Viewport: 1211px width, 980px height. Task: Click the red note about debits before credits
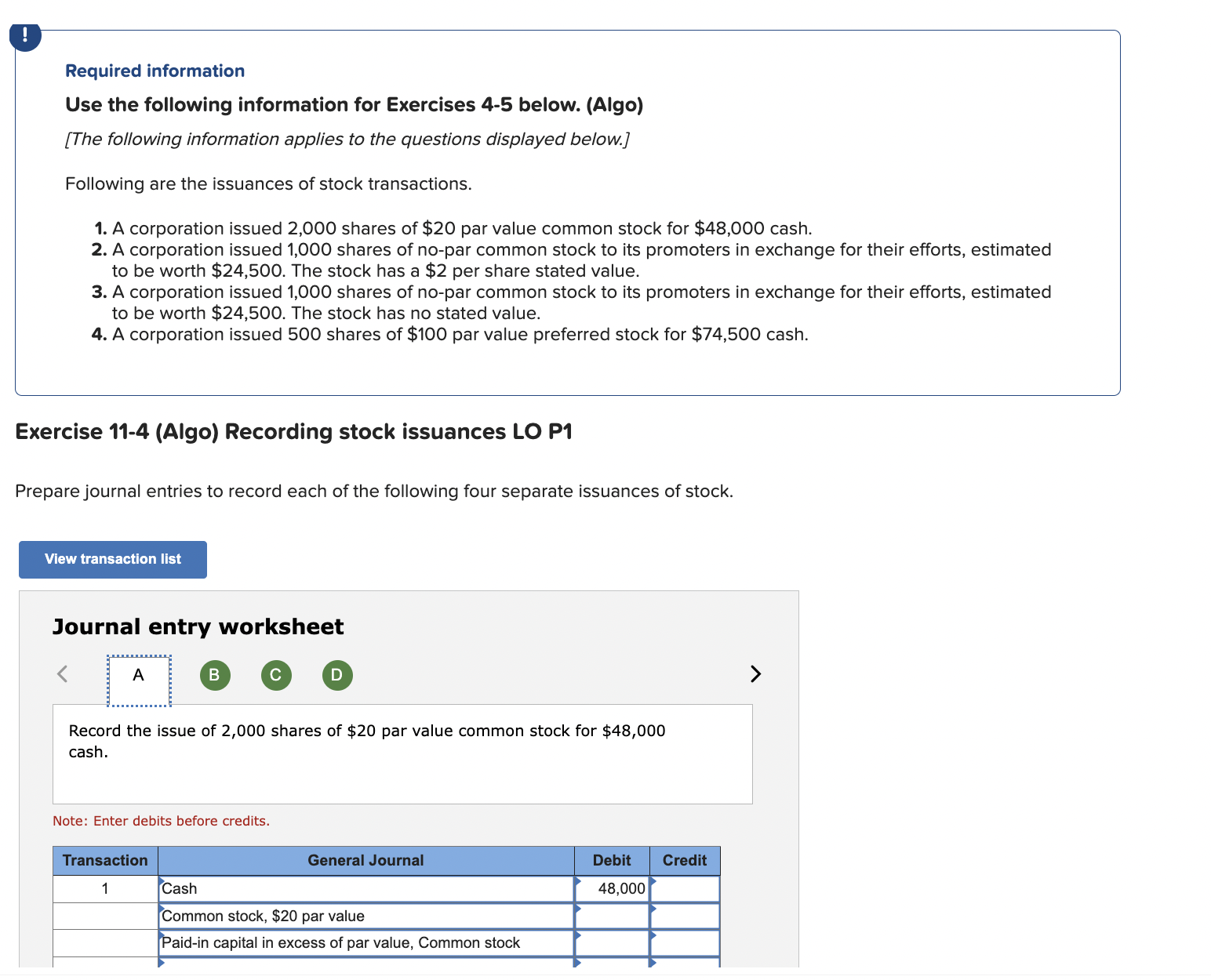click(x=161, y=821)
